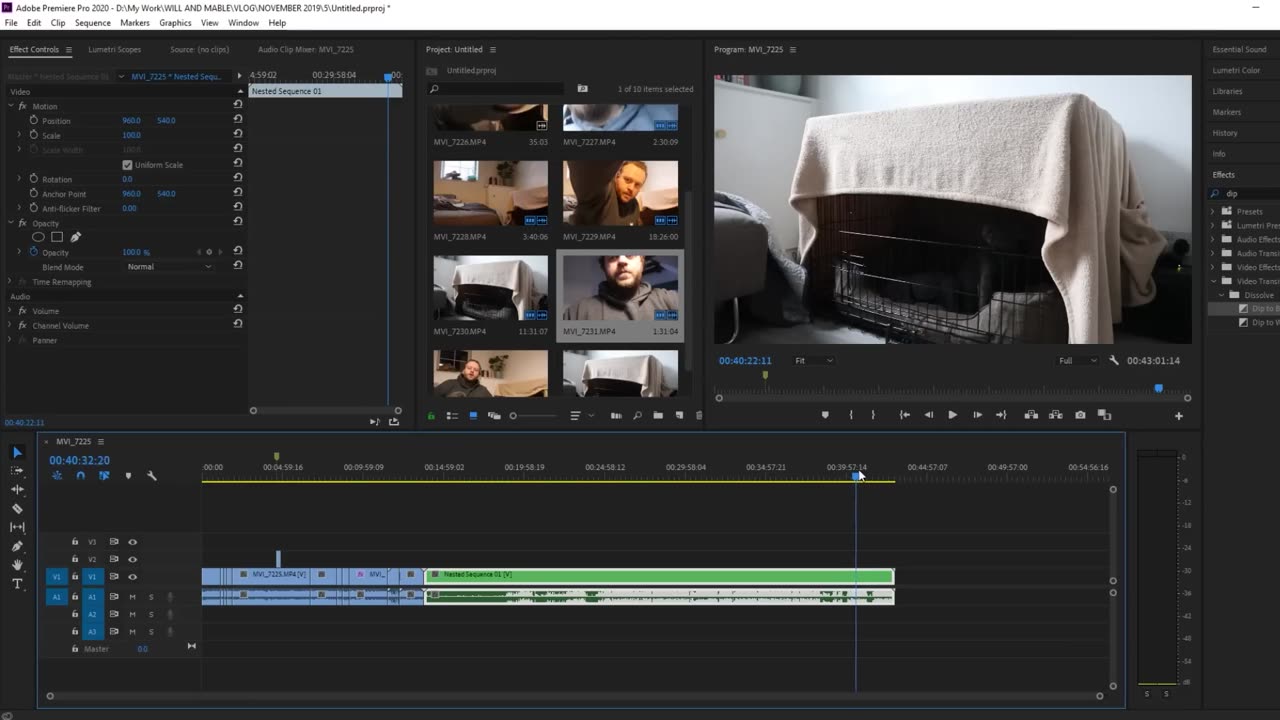The width and height of the screenshot is (1280, 720).
Task: Open the Sequence menu
Action: click(93, 22)
